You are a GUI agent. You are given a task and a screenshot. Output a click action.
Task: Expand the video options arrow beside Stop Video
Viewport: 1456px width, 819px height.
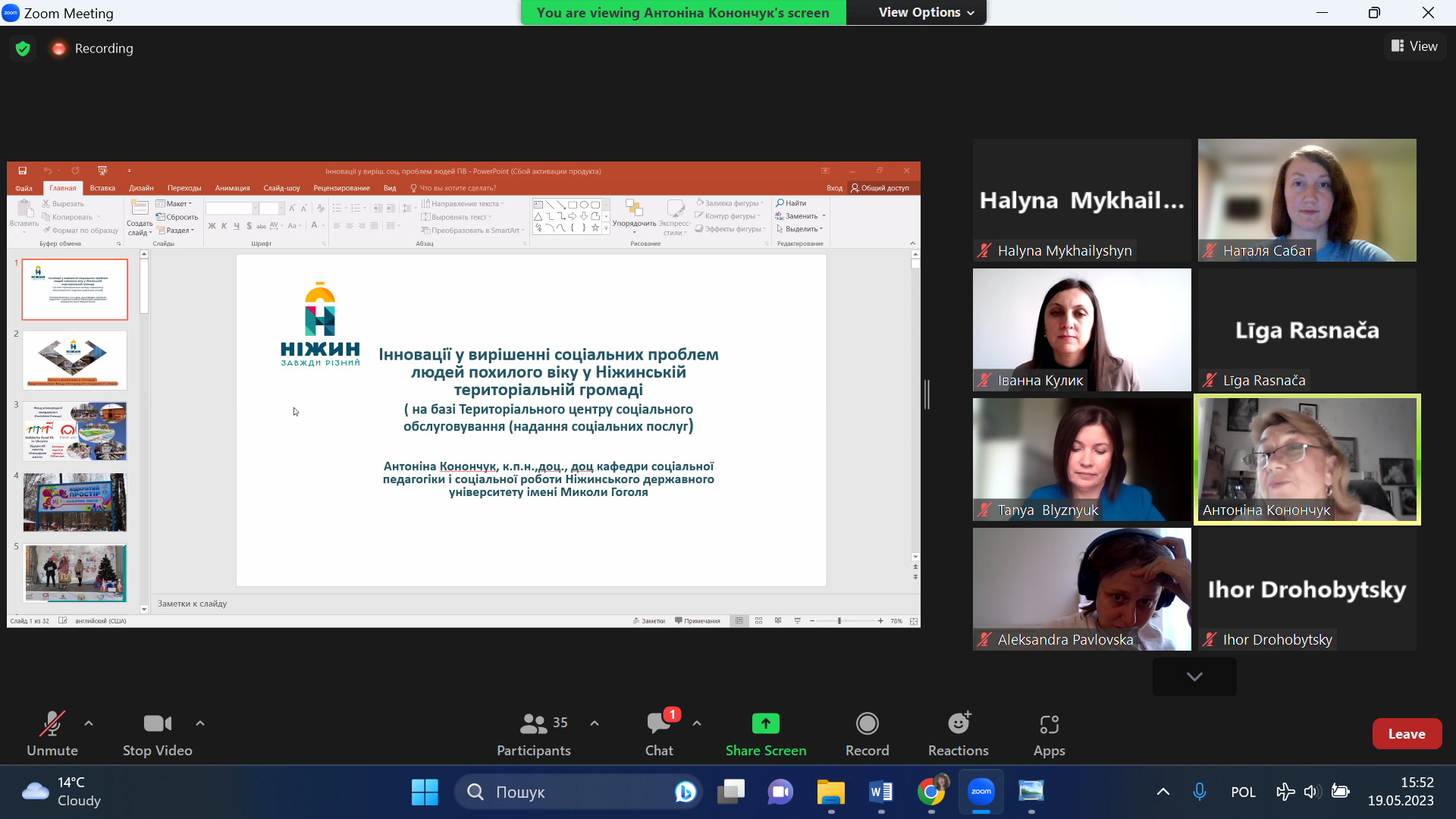coord(200,723)
